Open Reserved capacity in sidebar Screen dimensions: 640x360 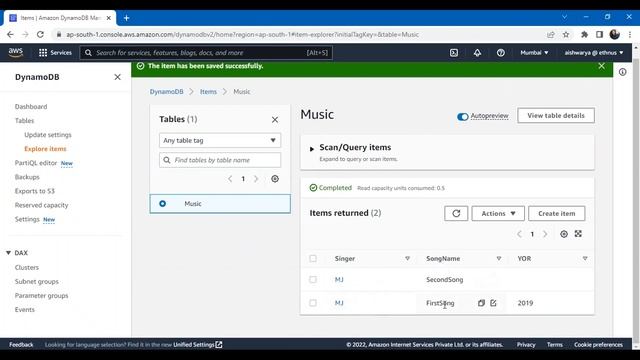[42, 205]
